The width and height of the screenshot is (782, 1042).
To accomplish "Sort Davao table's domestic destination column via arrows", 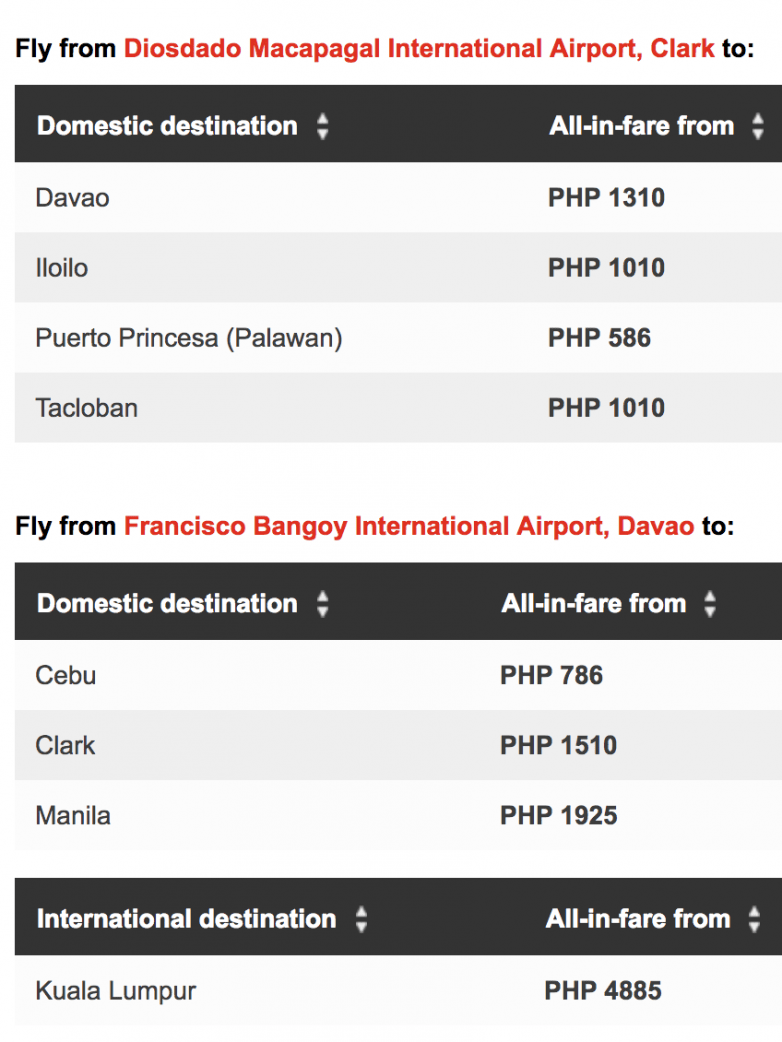I will (x=322, y=604).
